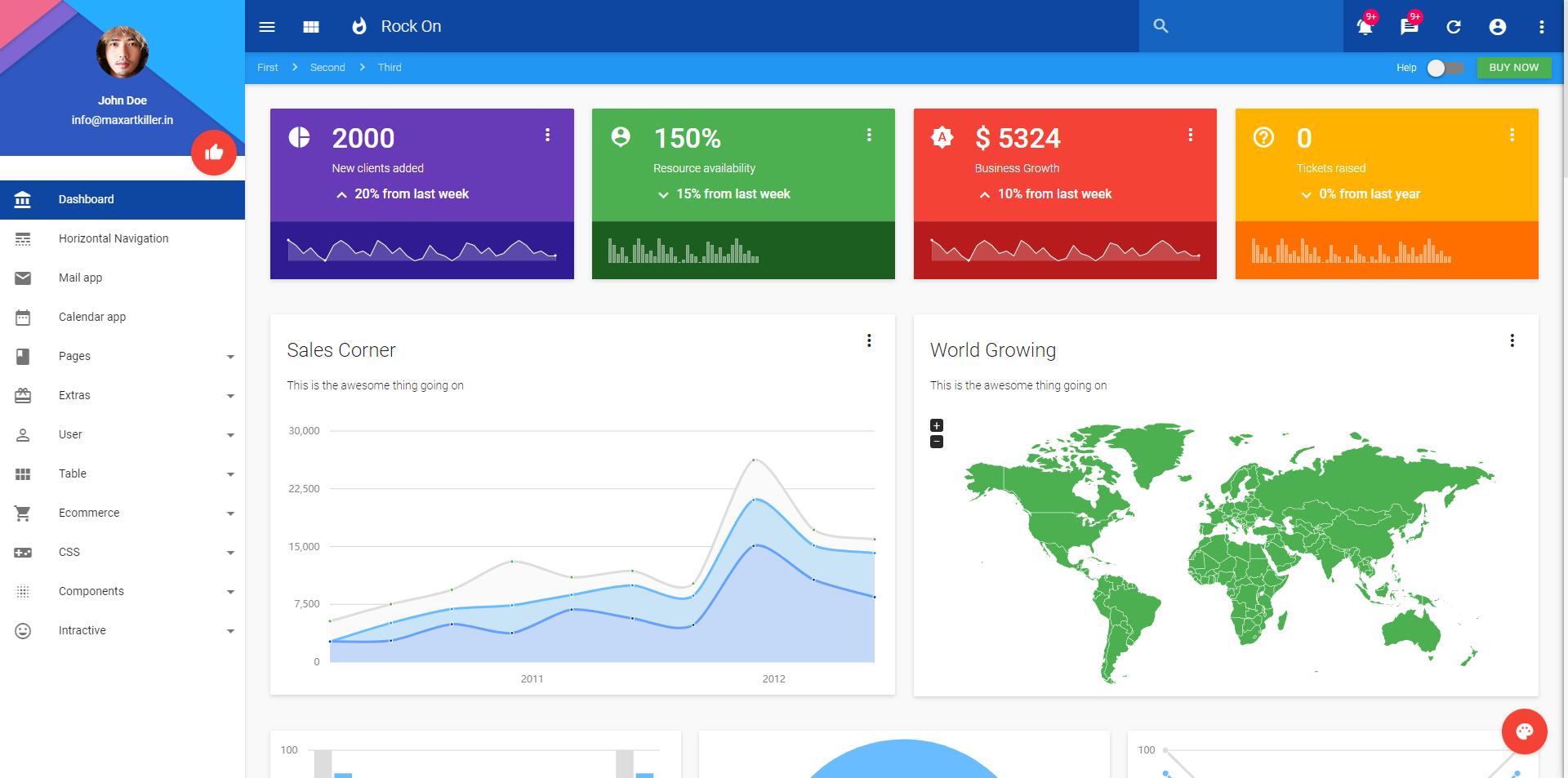This screenshot has height=778, width=1568.
Task: Zoom in on the world map
Action: click(x=937, y=425)
